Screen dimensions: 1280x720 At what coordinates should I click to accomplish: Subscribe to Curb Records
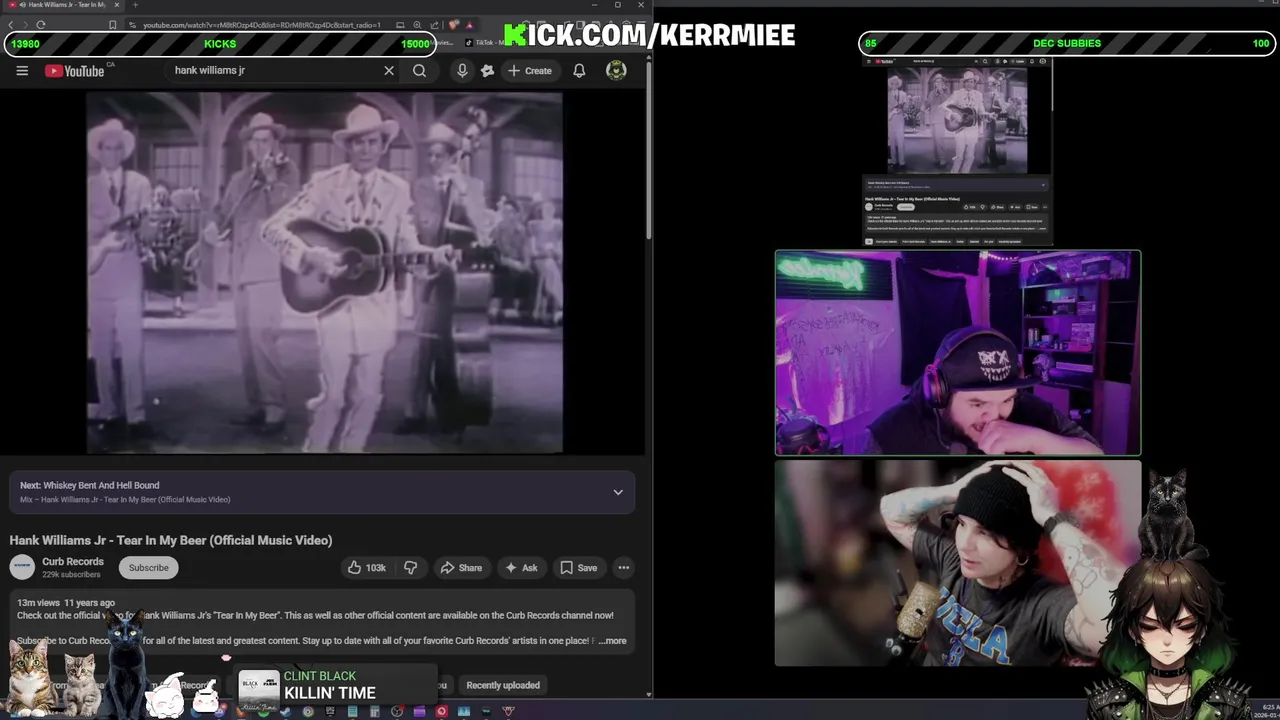click(x=148, y=568)
